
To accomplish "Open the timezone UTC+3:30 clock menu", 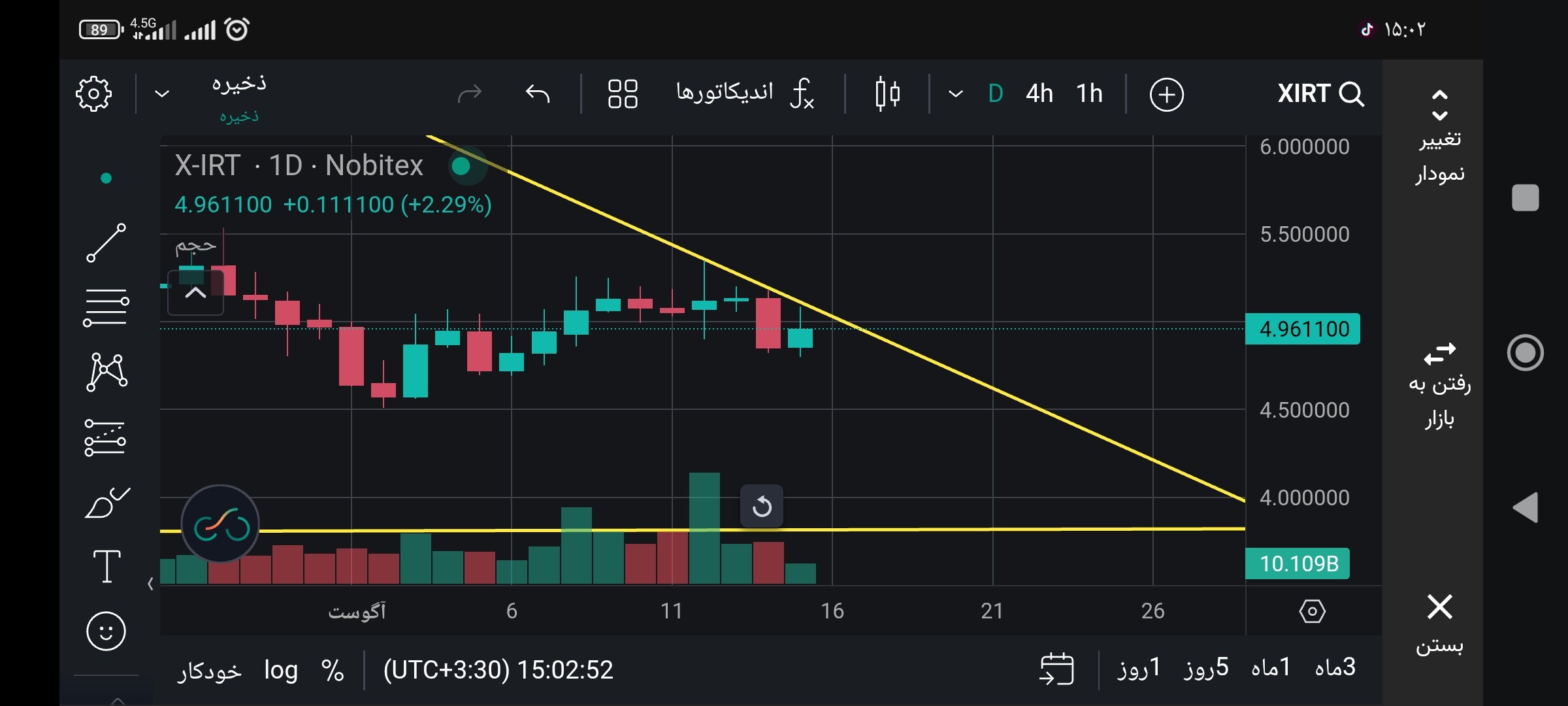I will point(498,670).
